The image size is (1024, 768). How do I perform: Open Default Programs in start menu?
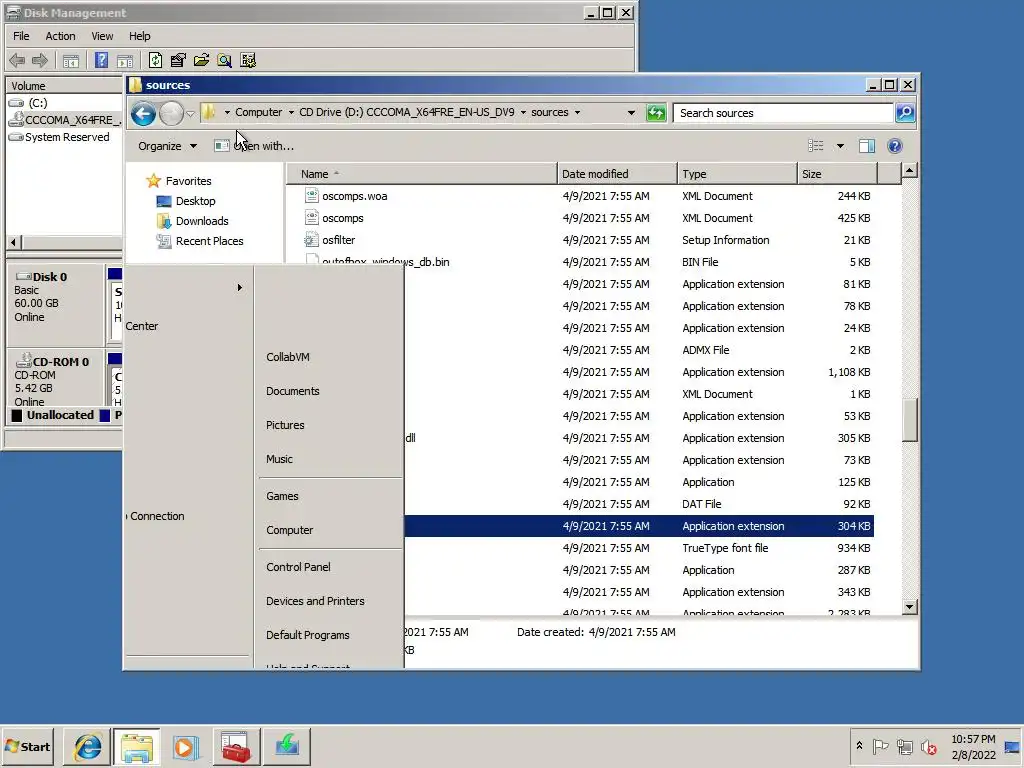tap(308, 635)
